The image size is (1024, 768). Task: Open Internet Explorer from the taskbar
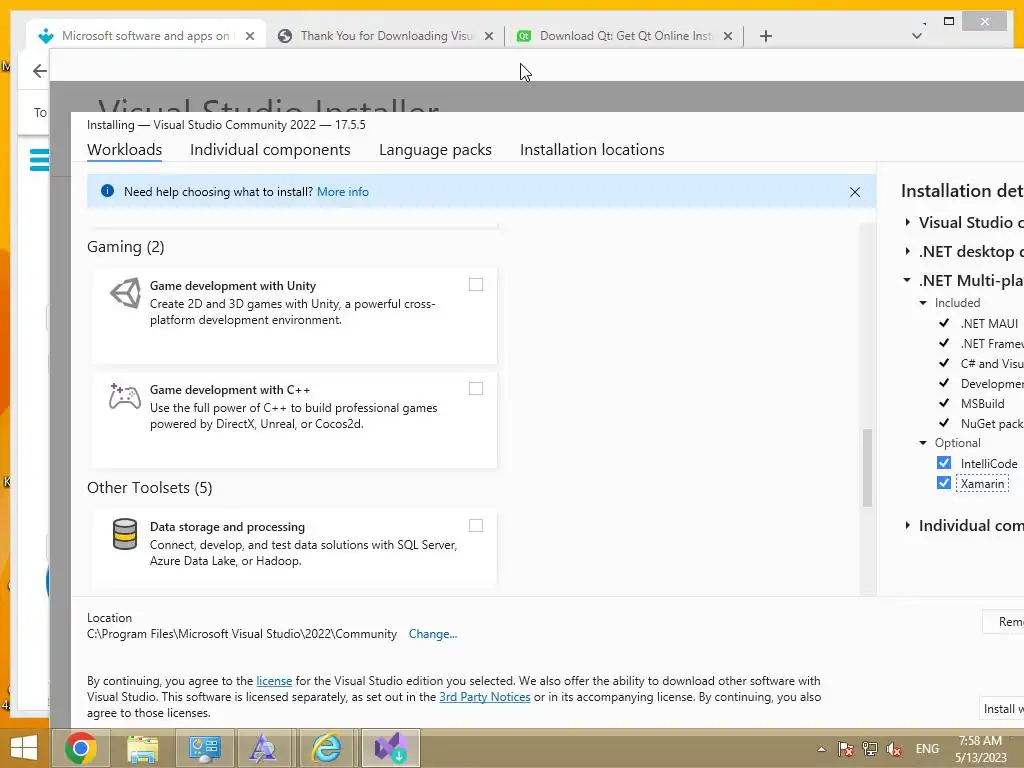click(x=325, y=748)
